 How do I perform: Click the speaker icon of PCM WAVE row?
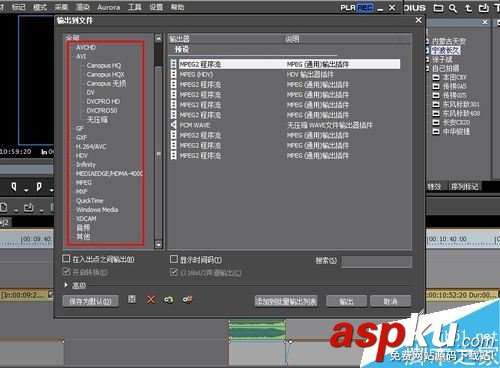click(174, 125)
